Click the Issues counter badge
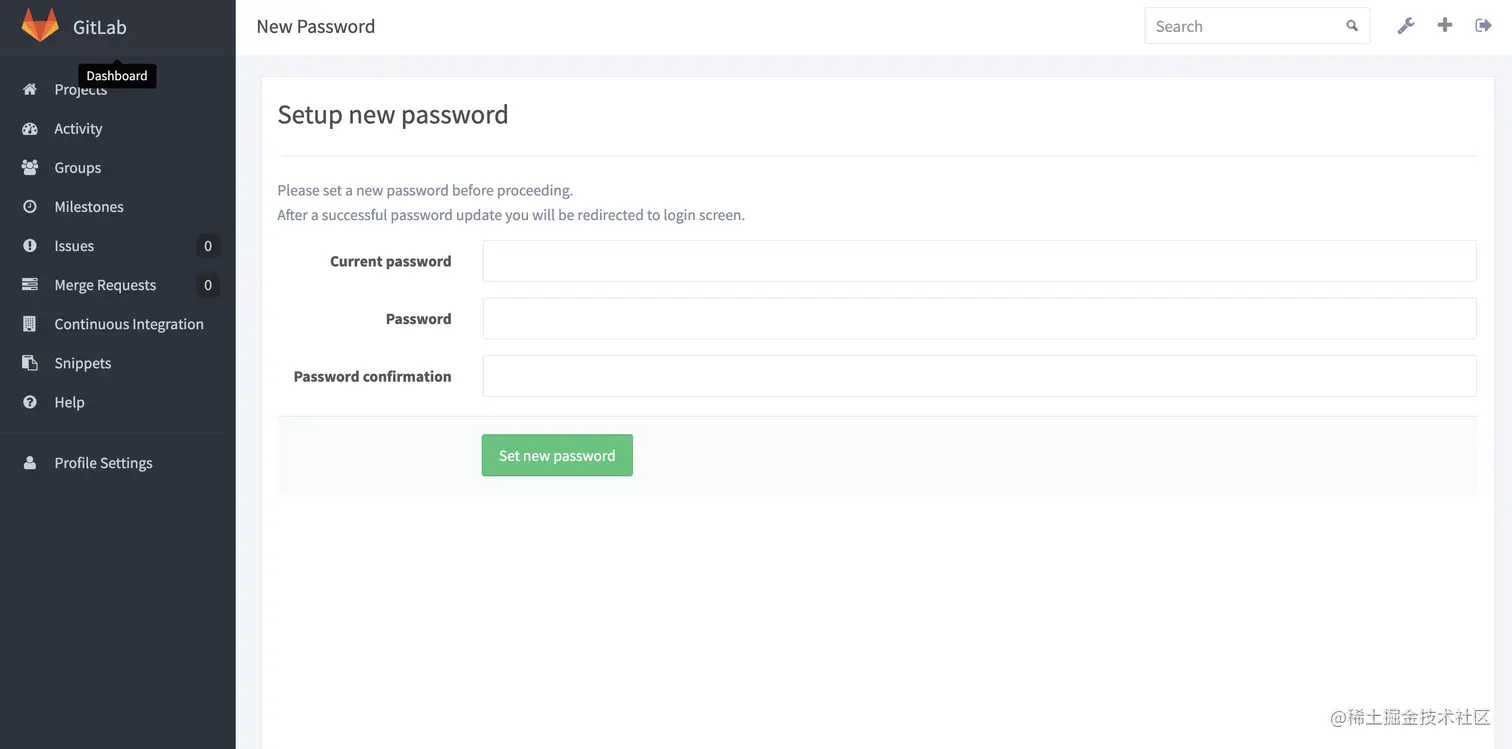This screenshot has height=749, width=1512. (x=207, y=245)
